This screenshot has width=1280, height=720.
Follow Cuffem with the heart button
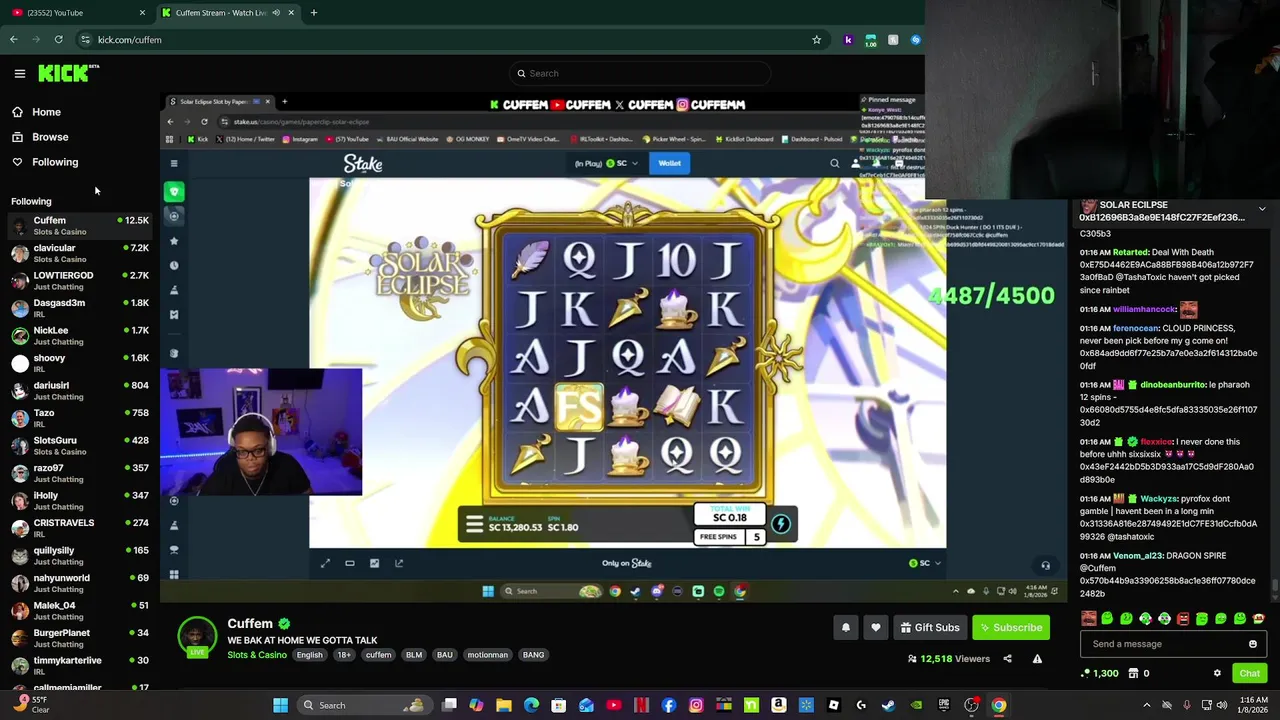(876, 628)
